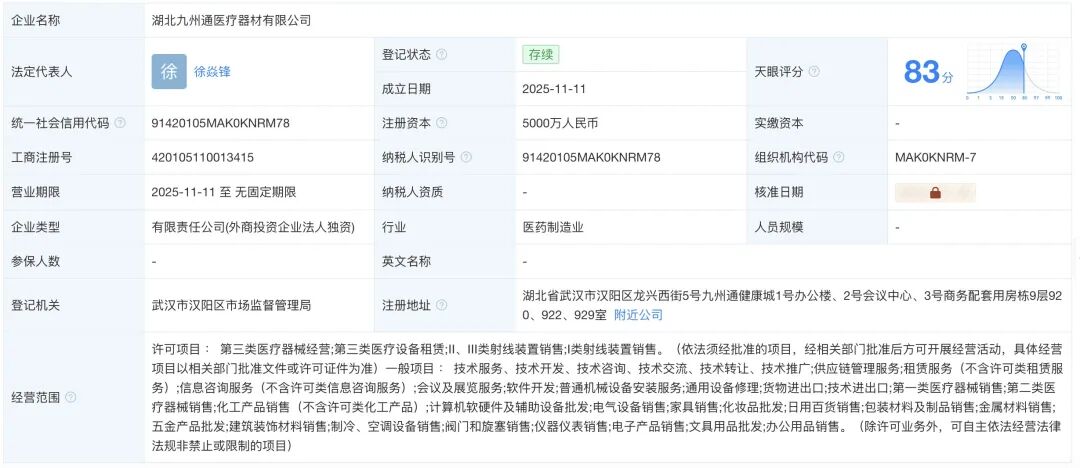Click the 人员规模 label

coord(780,227)
